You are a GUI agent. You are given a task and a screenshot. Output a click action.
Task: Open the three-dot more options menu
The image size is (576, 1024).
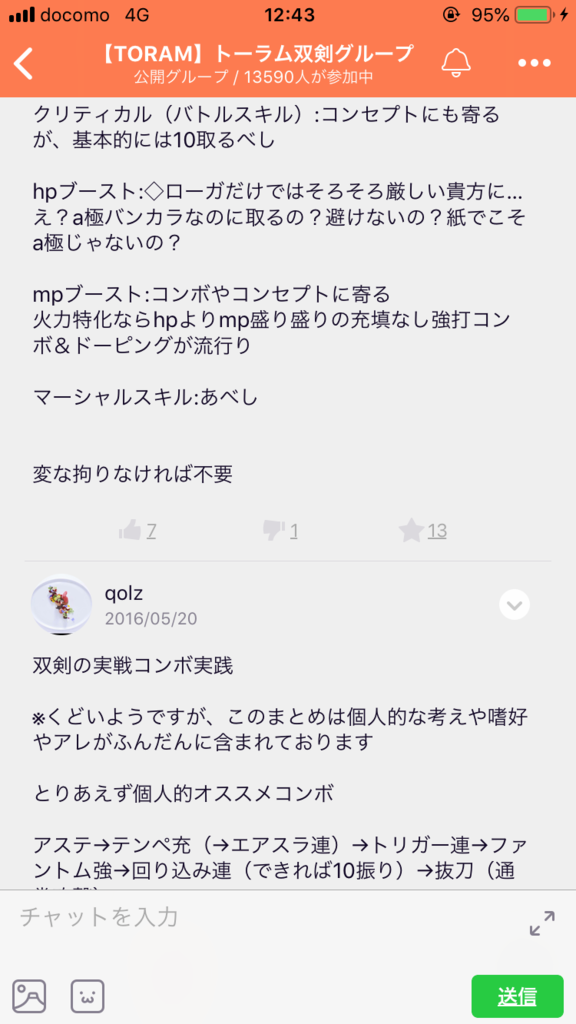[535, 63]
